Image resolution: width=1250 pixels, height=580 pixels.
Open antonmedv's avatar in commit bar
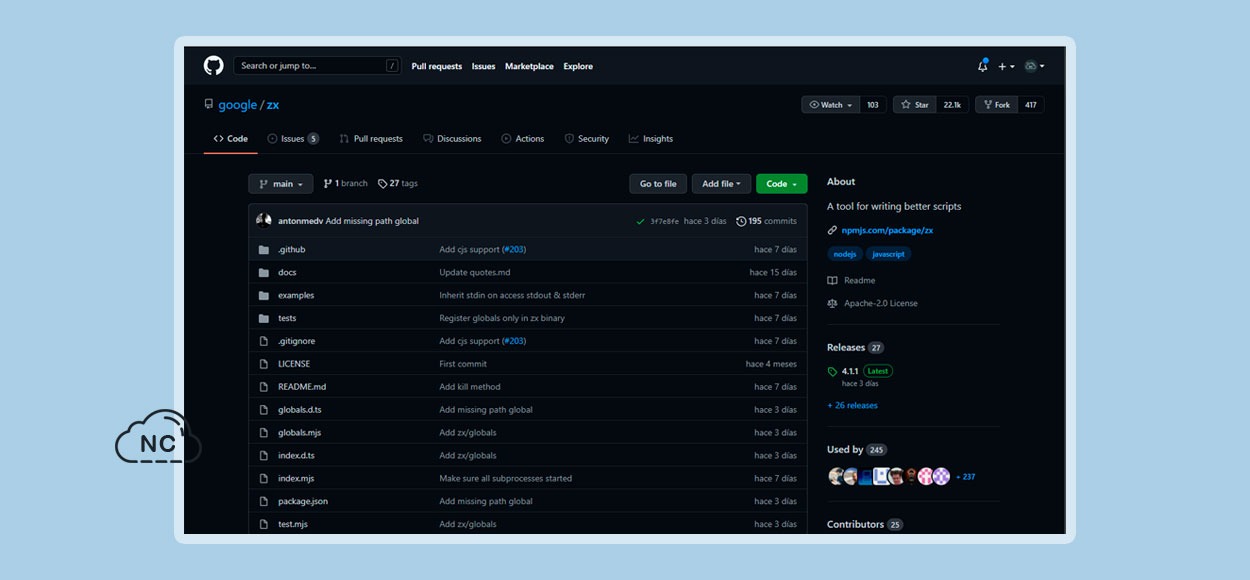[264, 221]
